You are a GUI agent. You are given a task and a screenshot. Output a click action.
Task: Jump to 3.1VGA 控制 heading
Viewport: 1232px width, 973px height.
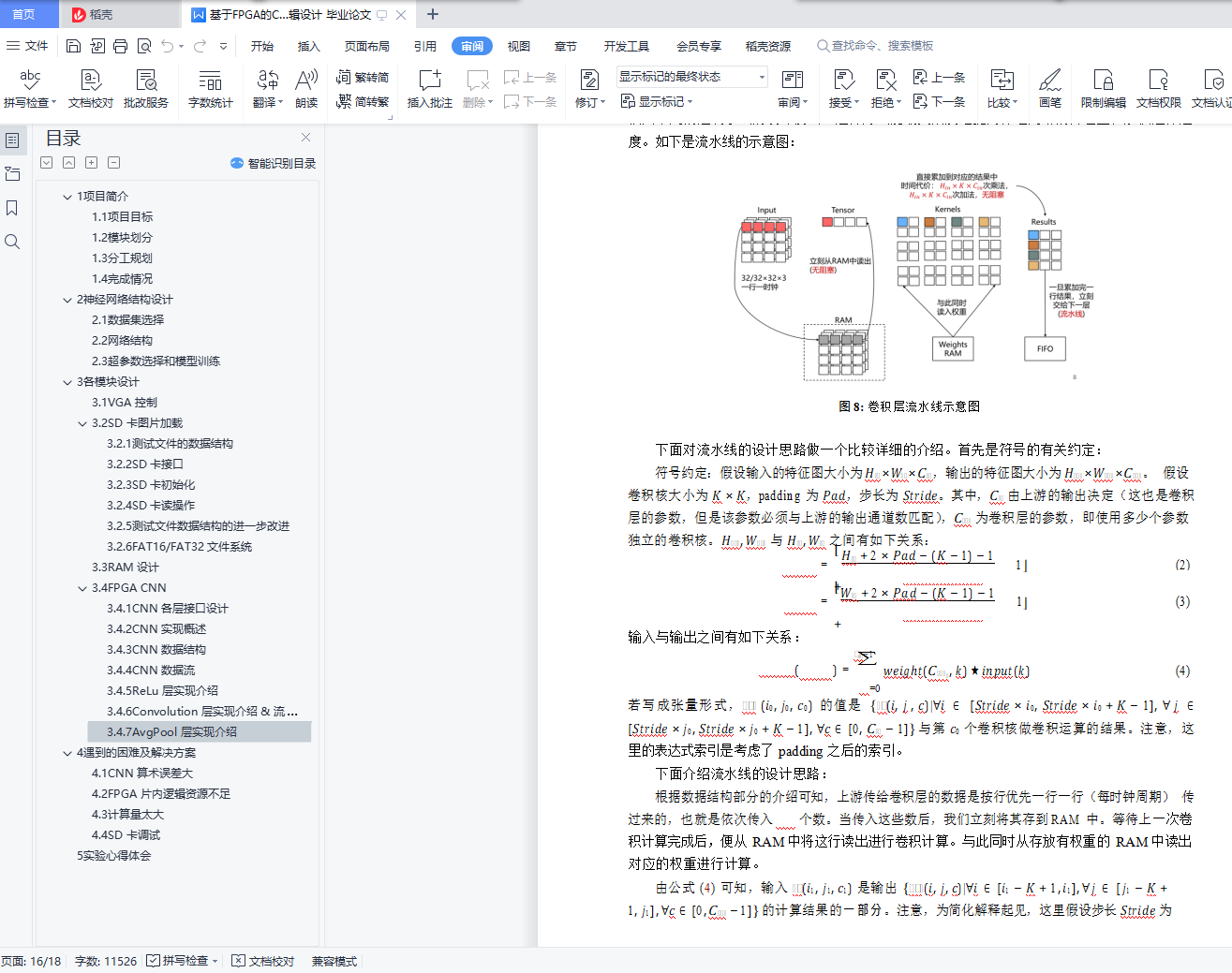pyautogui.click(x=125, y=403)
